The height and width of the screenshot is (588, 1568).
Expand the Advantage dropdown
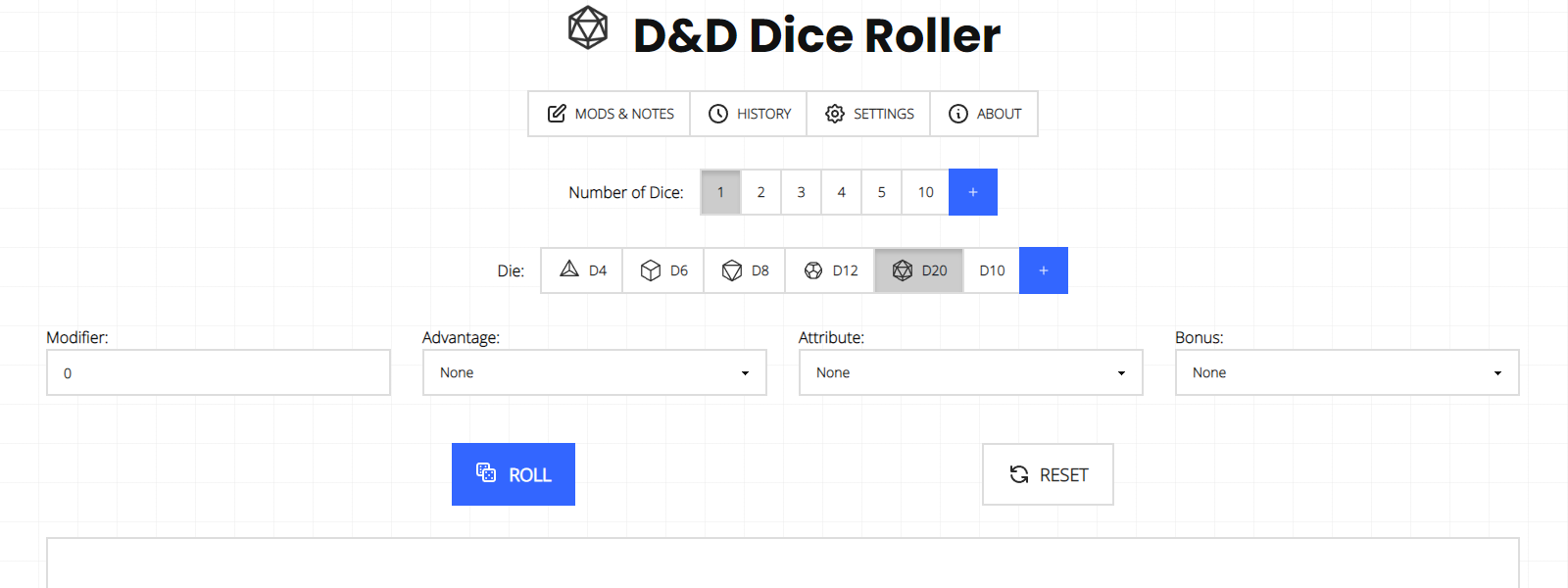point(594,372)
